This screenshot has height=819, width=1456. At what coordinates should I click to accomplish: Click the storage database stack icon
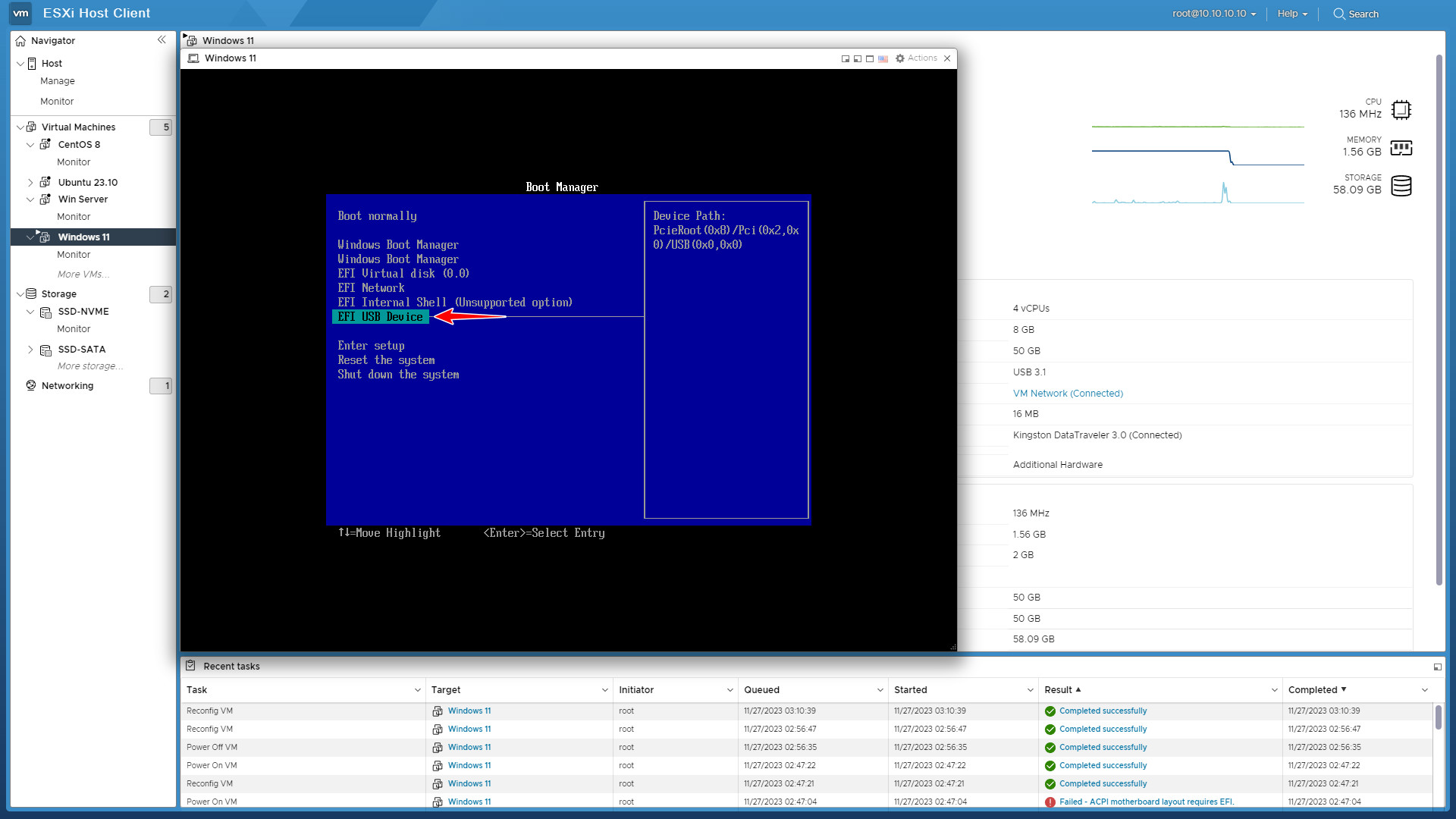pos(1401,186)
